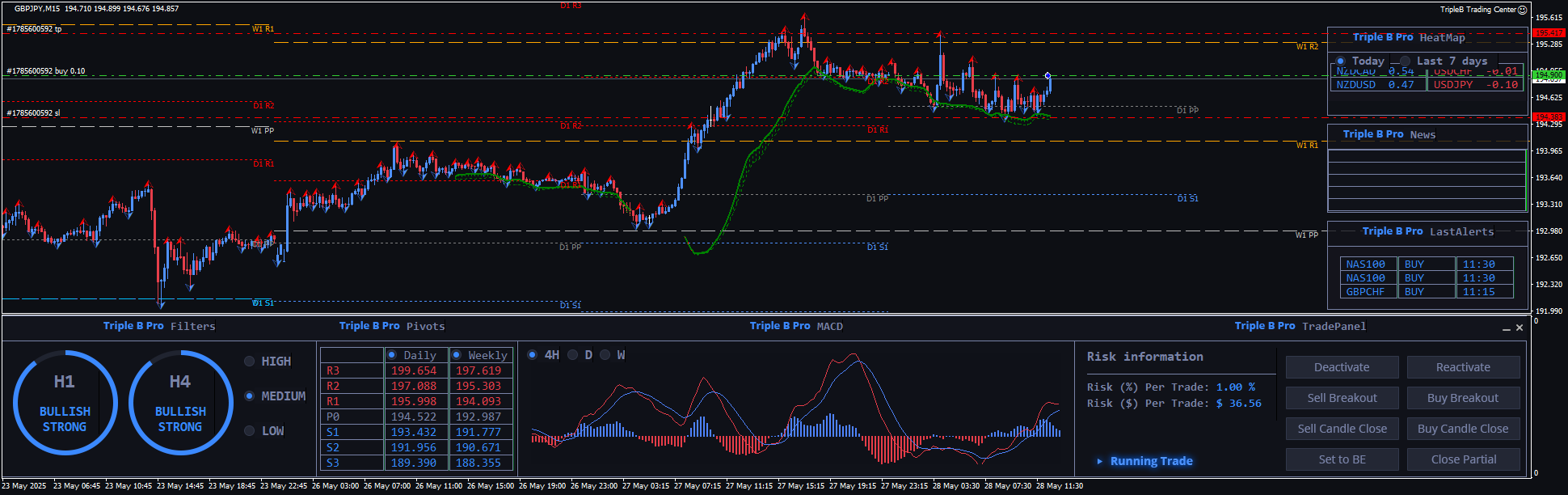Open USDJPY from the HeatMap
The width and height of the screenshot is (1568, 495).
[1452, 85]
